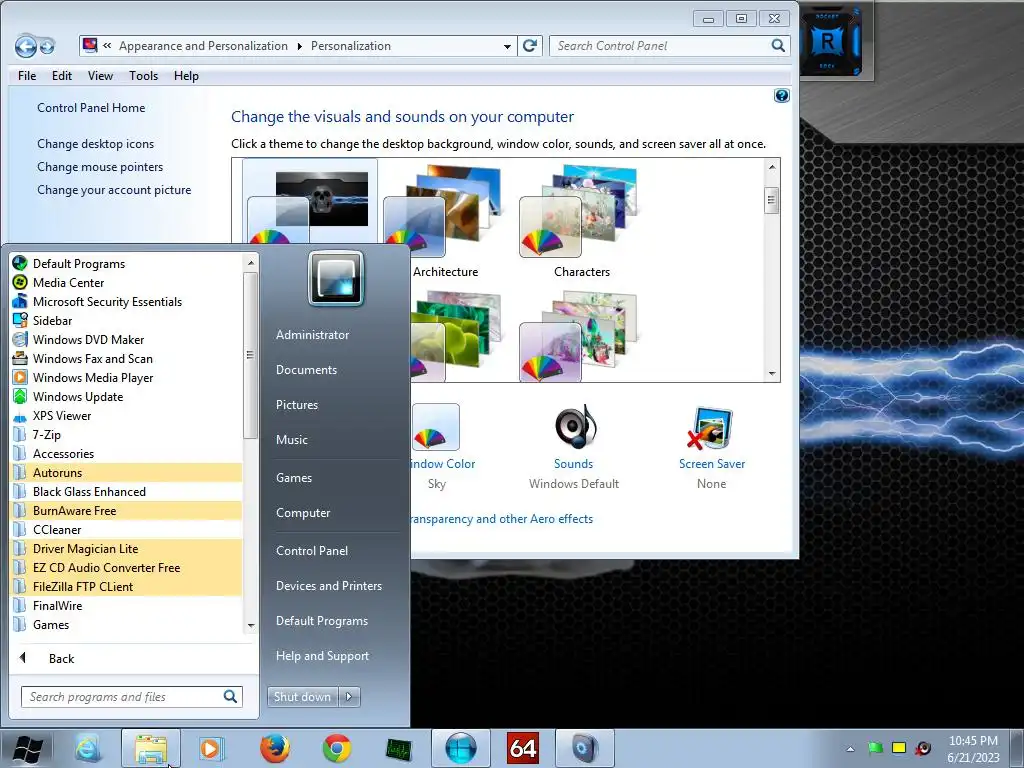This screenshot has height=768, width=1024.
Task: Open the File menu
Action: click(27, 76)
